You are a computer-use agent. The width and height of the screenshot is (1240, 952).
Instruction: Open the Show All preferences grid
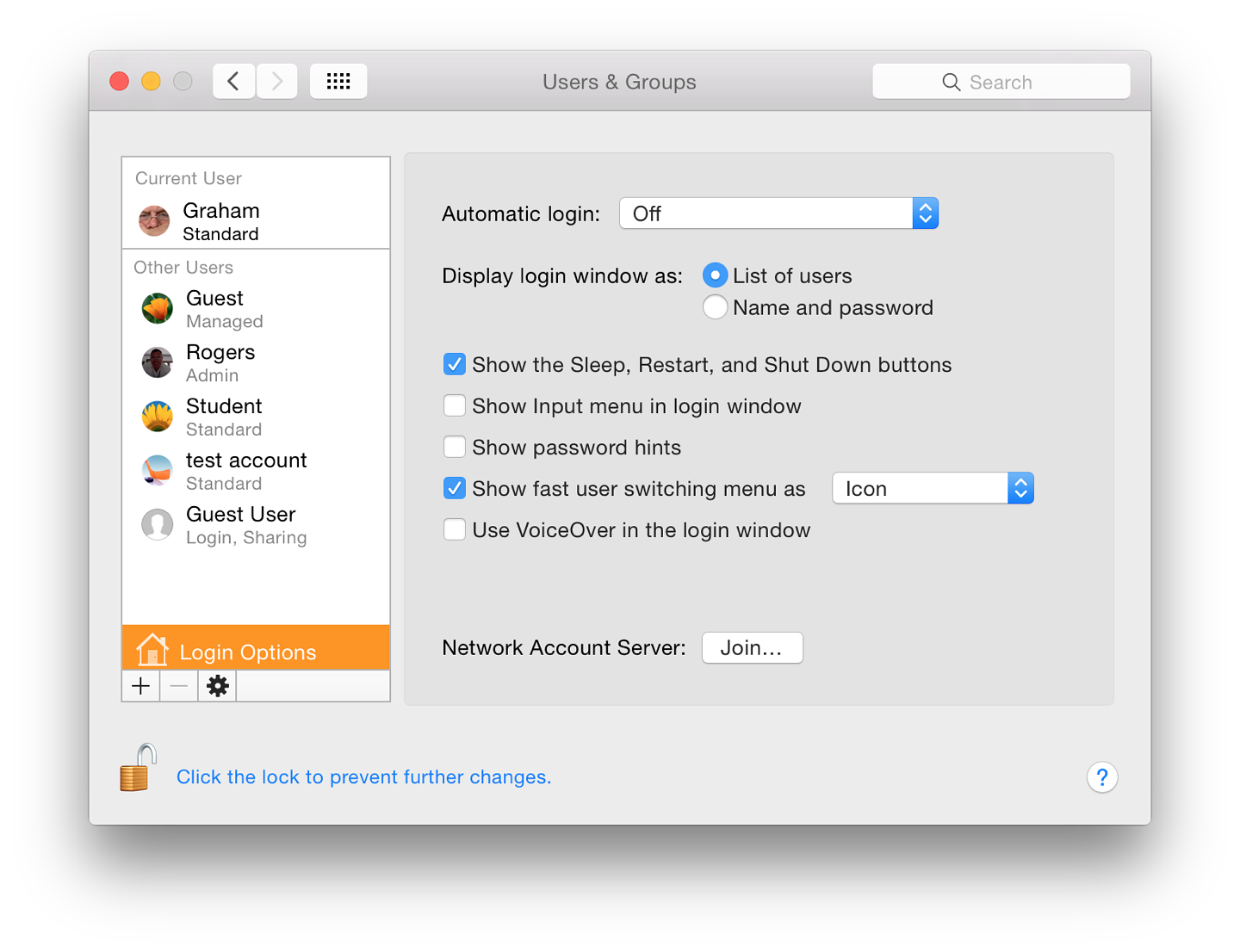(x=338, y=81)
